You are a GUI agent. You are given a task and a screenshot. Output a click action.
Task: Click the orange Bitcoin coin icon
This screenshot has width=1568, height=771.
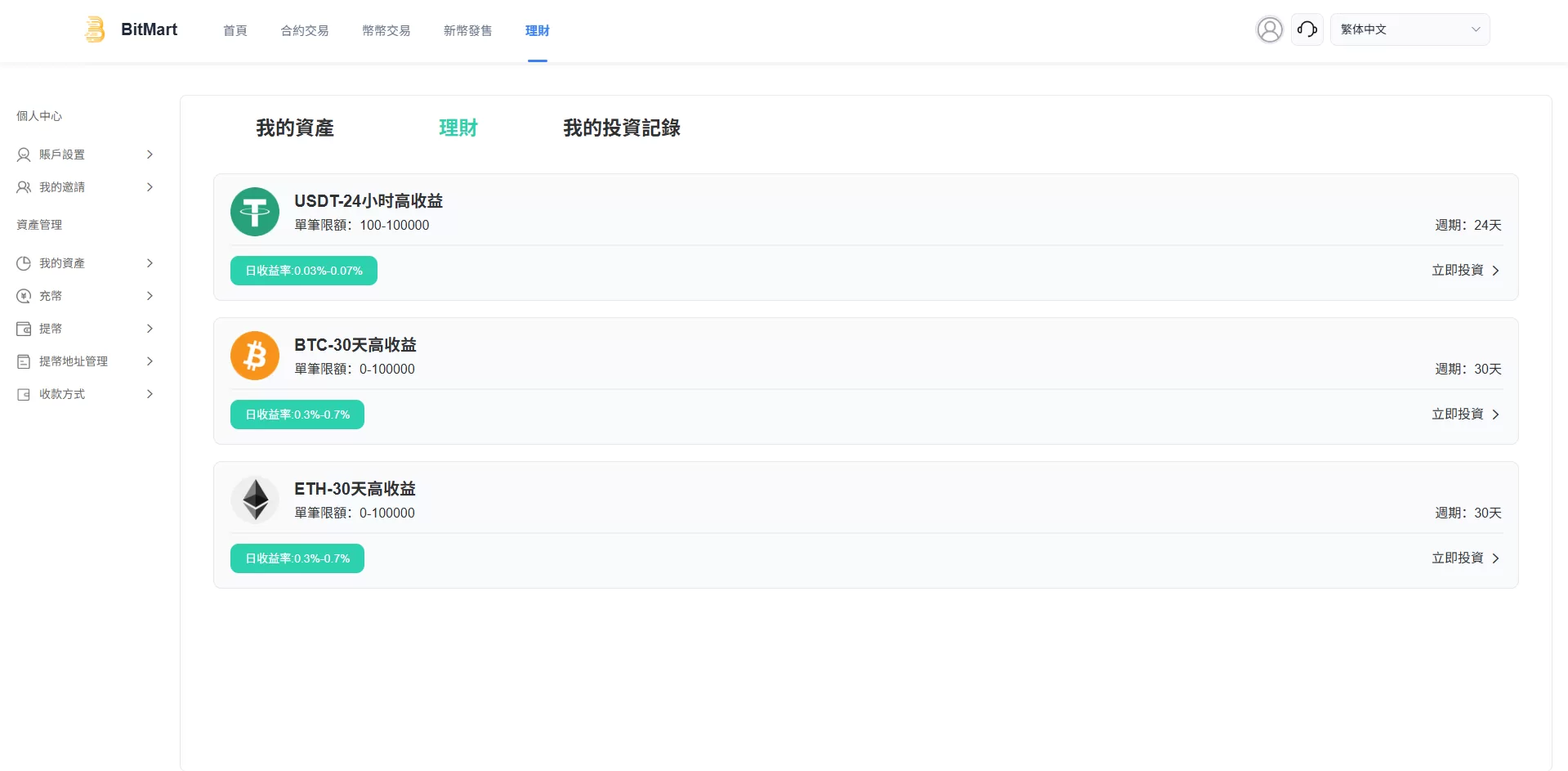[255, 356]
